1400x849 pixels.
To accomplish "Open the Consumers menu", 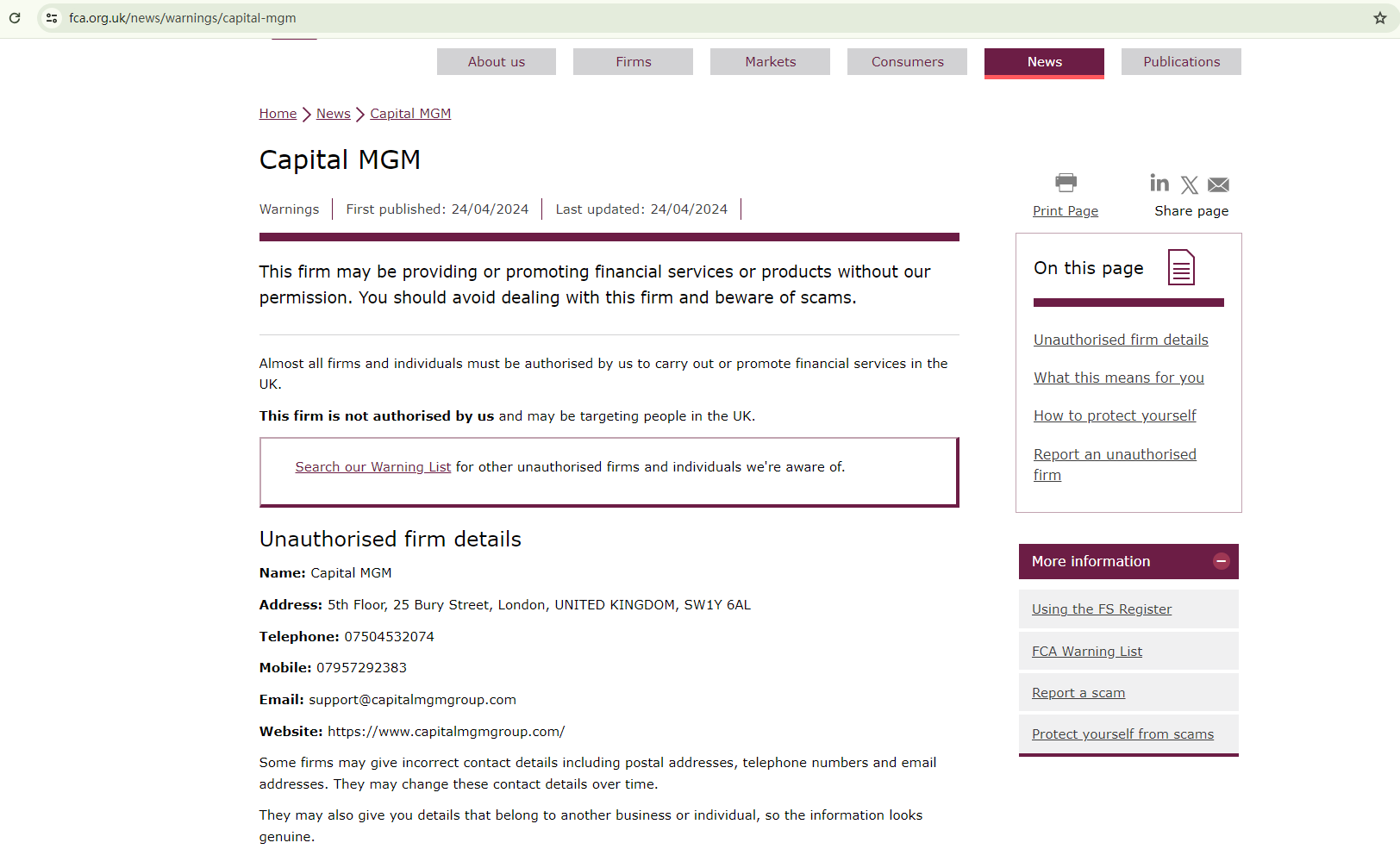I will (907, 62).
